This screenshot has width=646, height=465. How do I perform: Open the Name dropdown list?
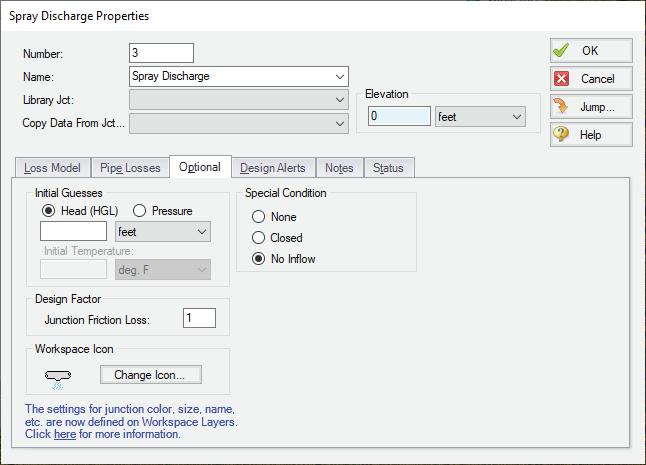click(340, 76)
